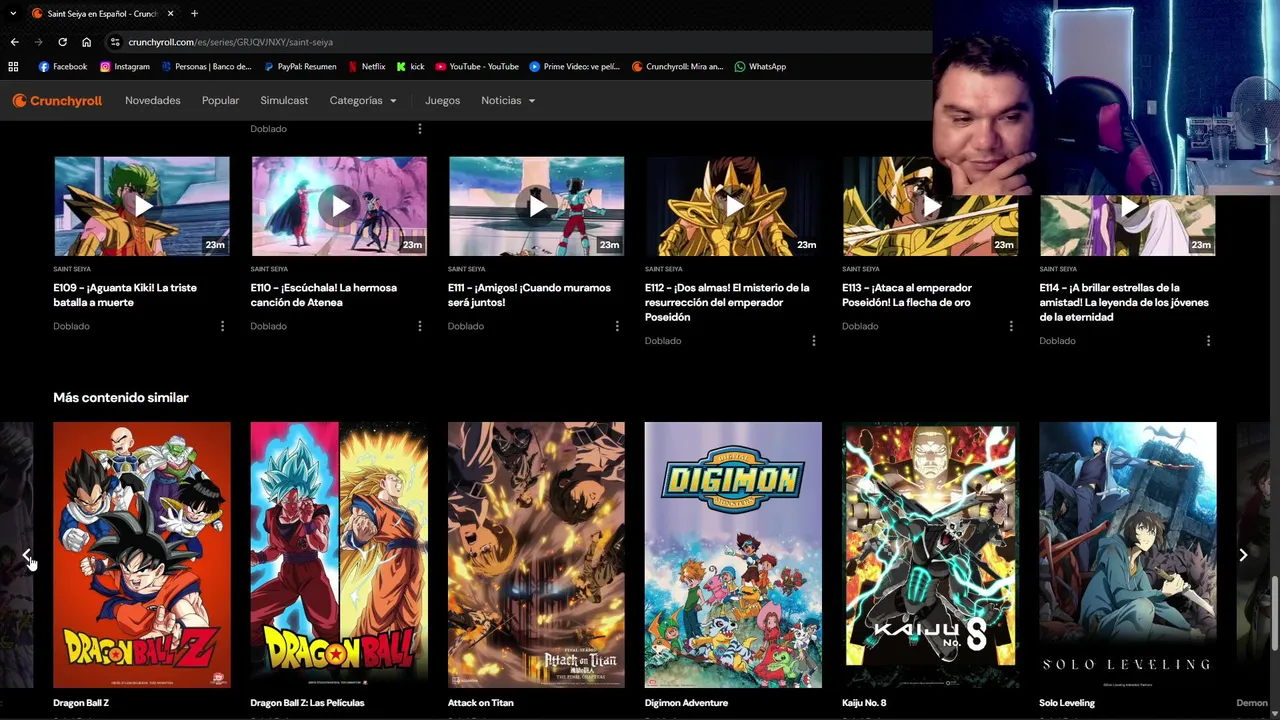This screenshot has height=720, width=1280.
Task: Open Popular menu item
Action: 220,101
